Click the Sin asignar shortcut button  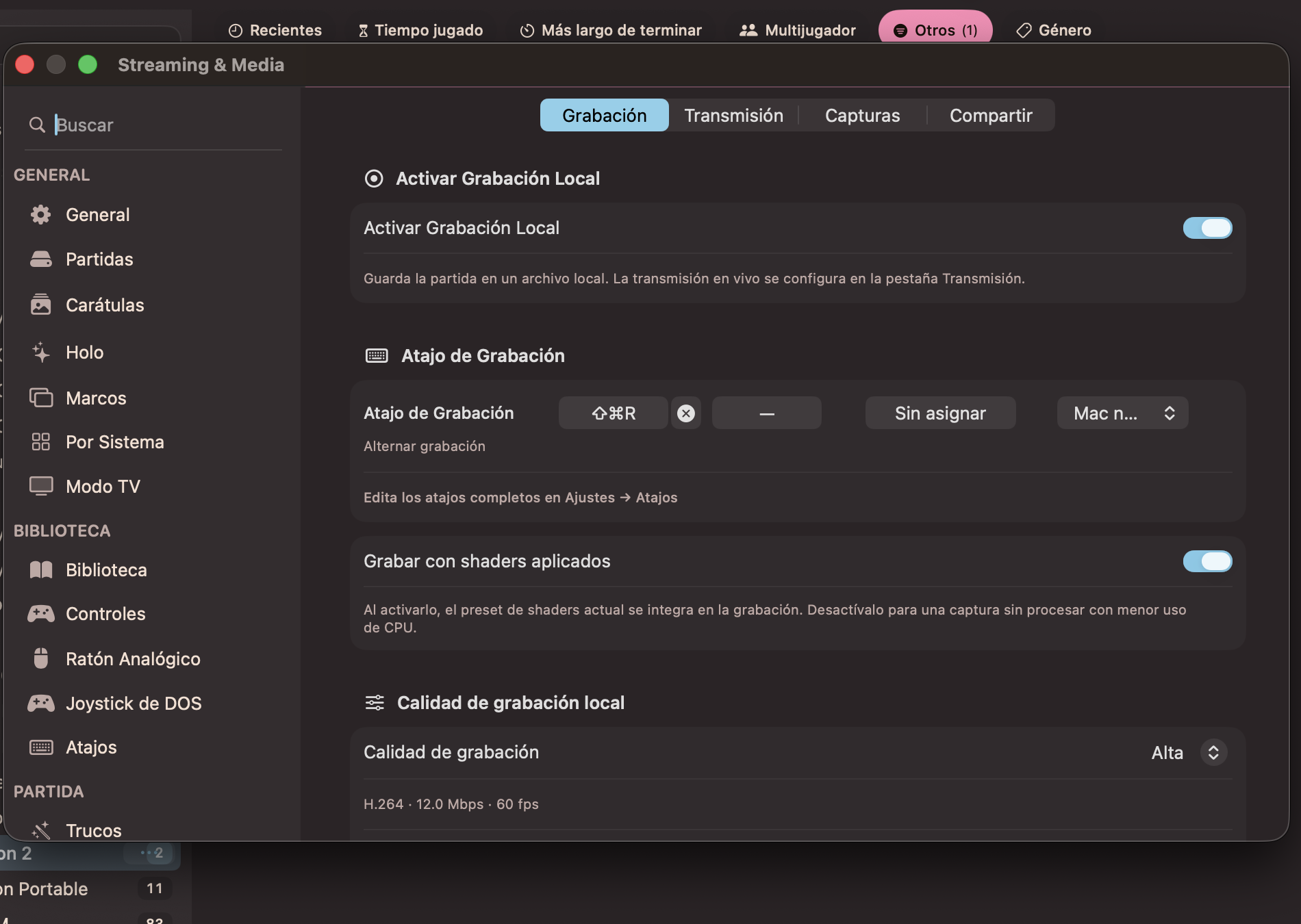[x=941, y=413]
